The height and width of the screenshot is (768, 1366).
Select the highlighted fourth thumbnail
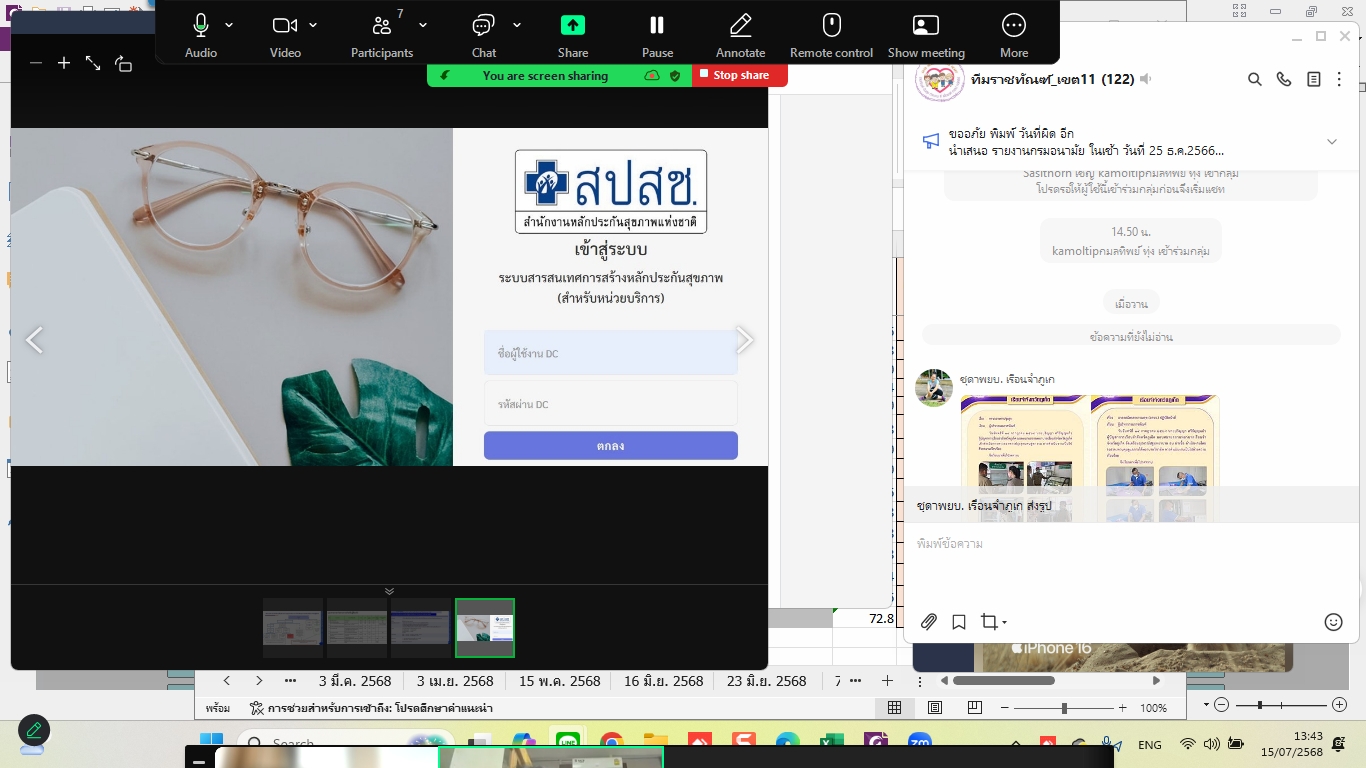[485, 628]
